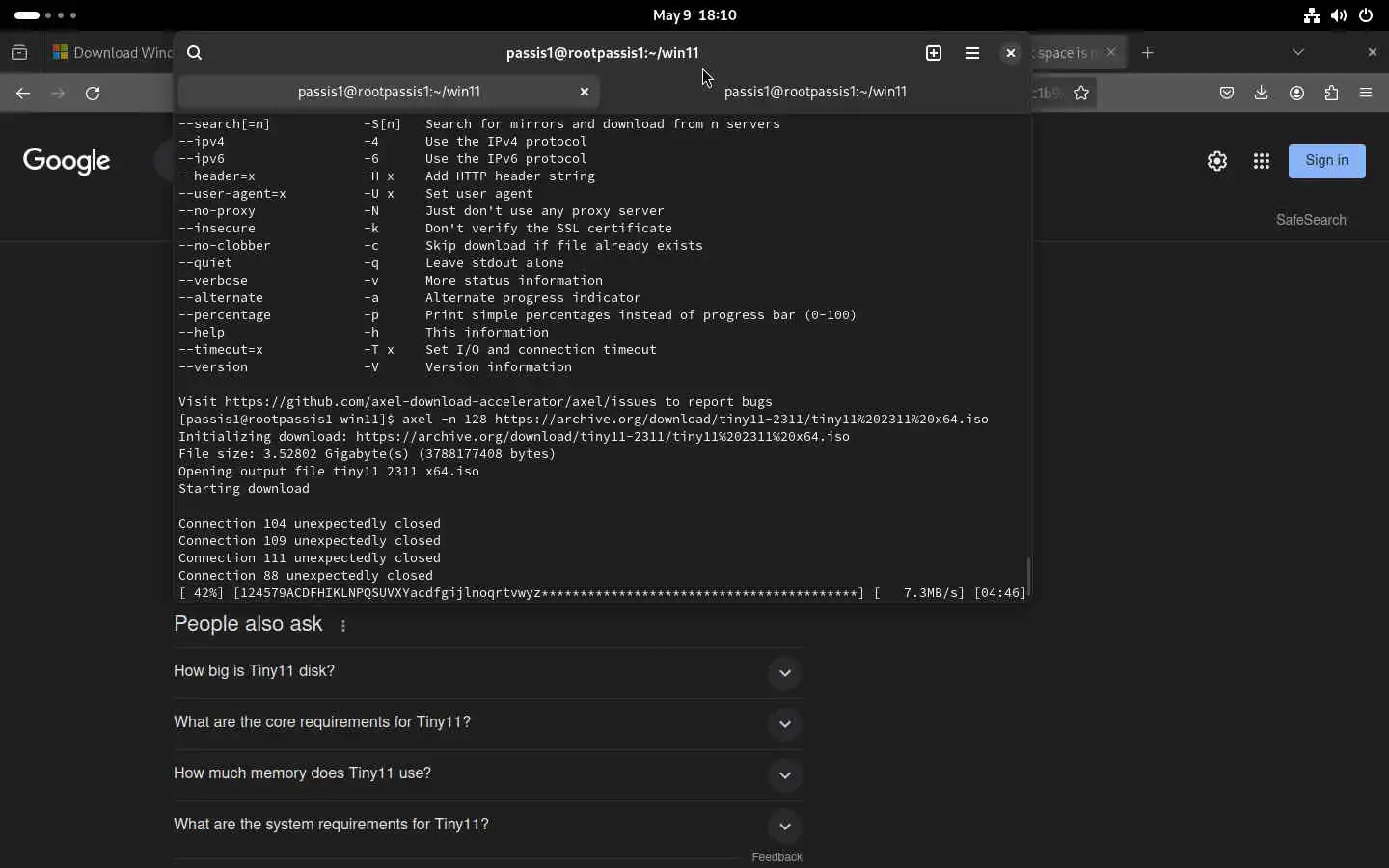Open the browser downloads panel
Image resolution: width=1389 pixels, height=868 pixels.
pyautogui.click(x=1262, y=94)
